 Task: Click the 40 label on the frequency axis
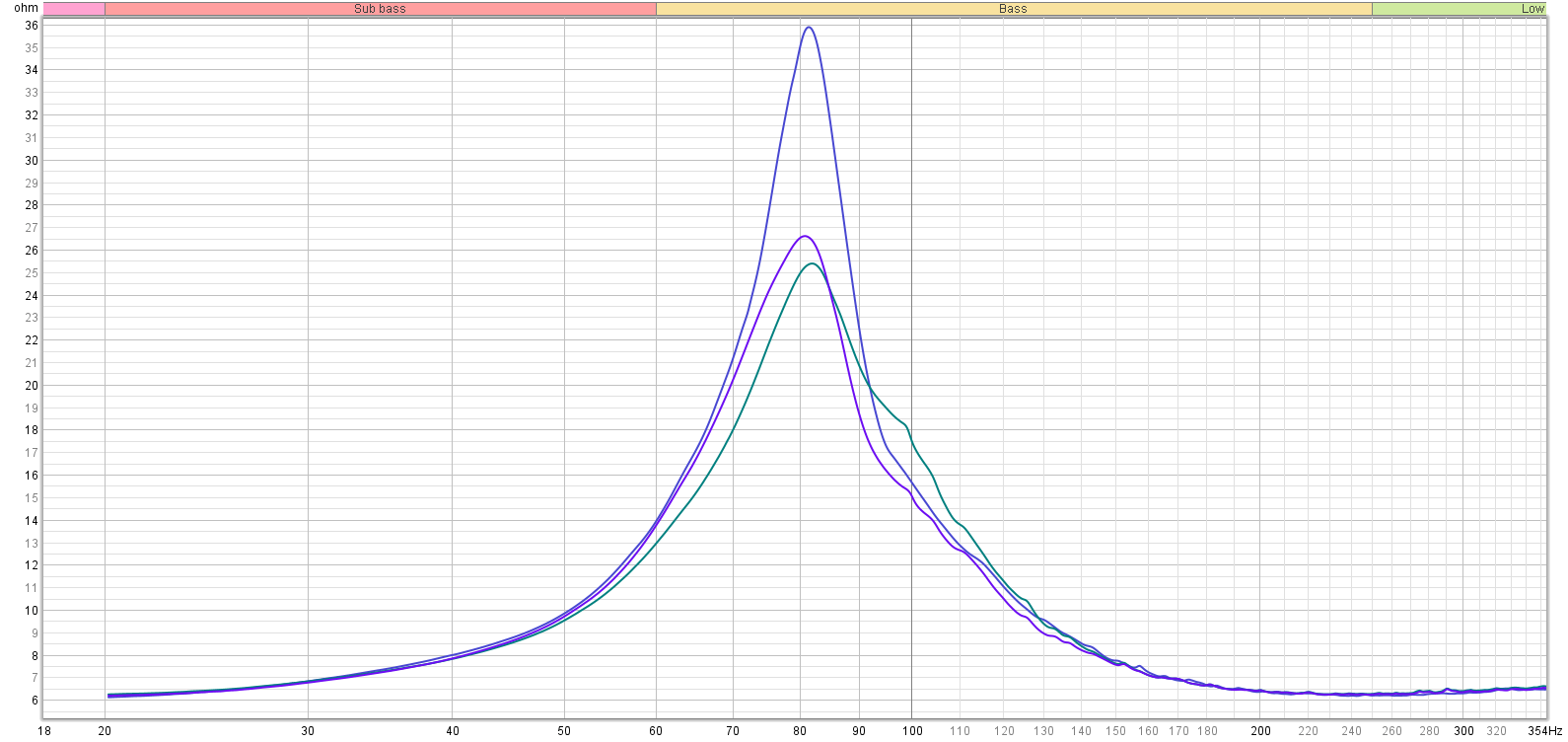coord(452,731)
